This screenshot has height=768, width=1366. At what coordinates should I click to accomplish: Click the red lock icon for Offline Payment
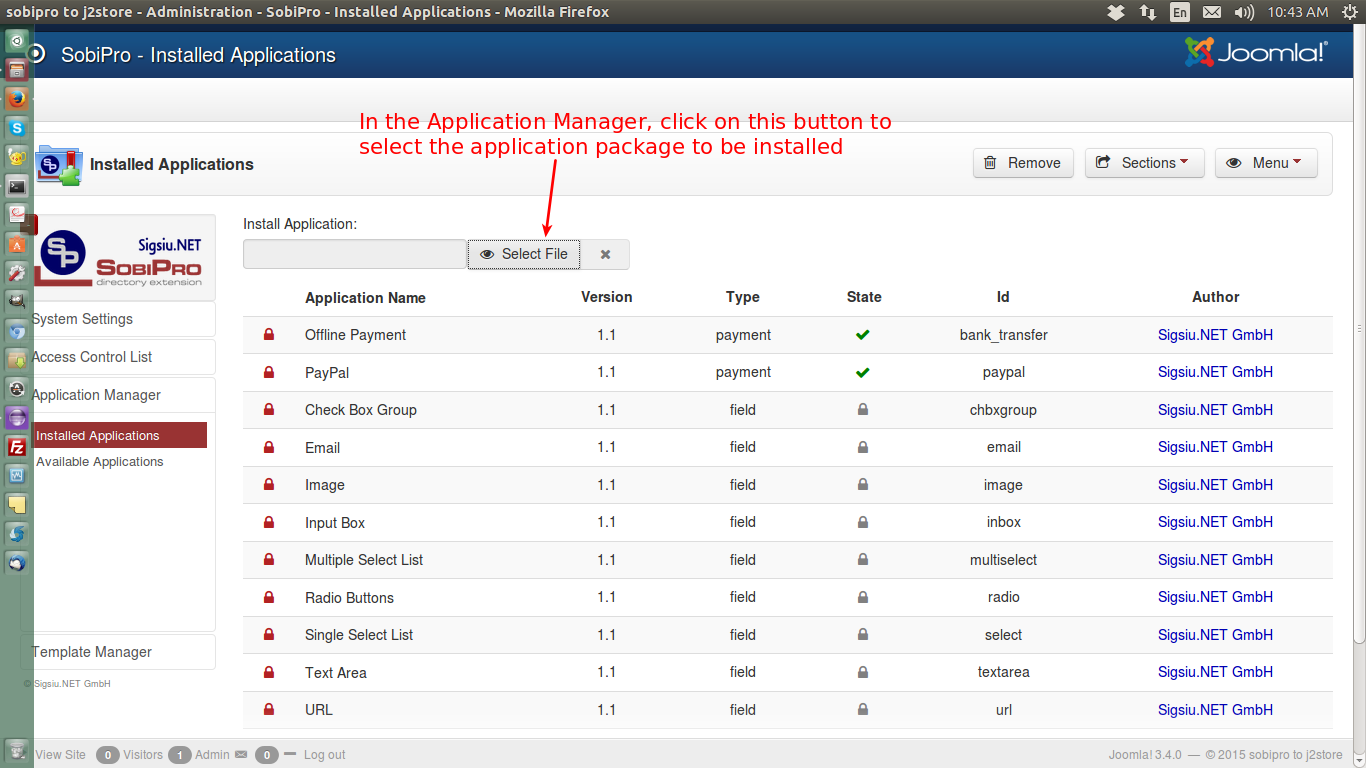(x=269, y=335)
